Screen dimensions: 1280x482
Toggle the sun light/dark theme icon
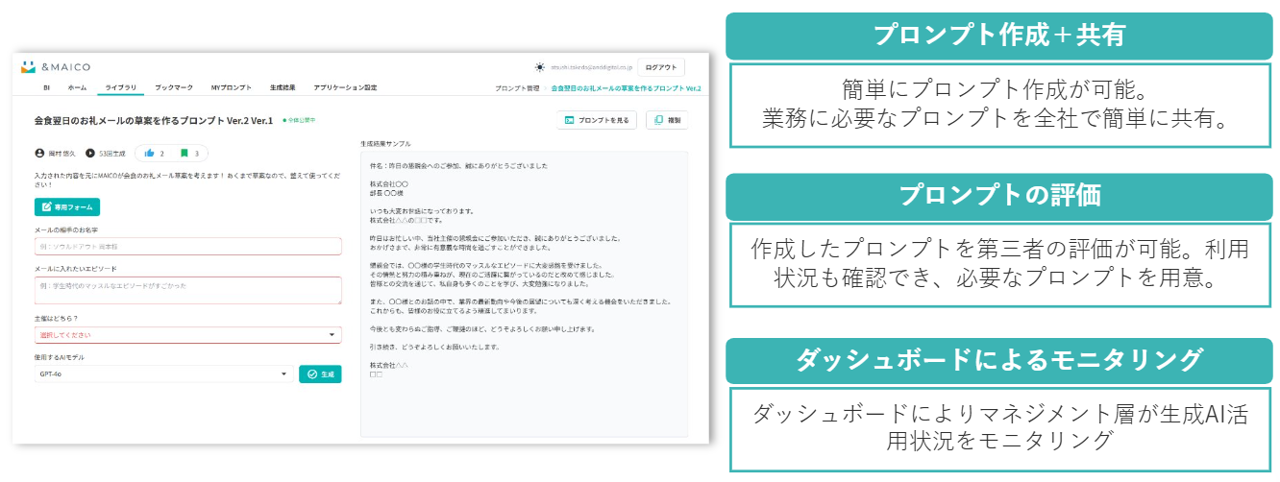[540, 68]
